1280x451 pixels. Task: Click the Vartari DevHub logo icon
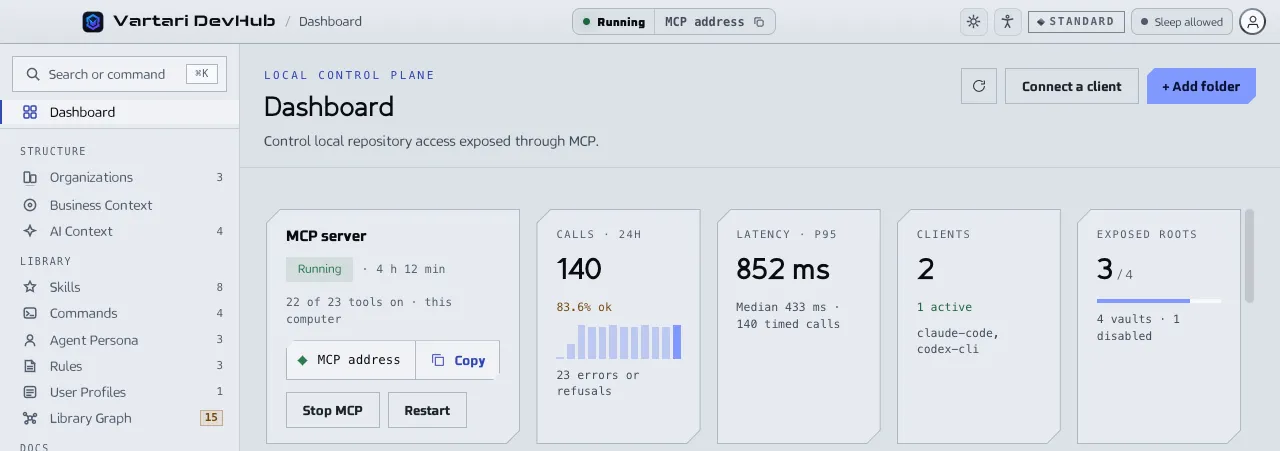pyautogui.click(x=93, y=21)
